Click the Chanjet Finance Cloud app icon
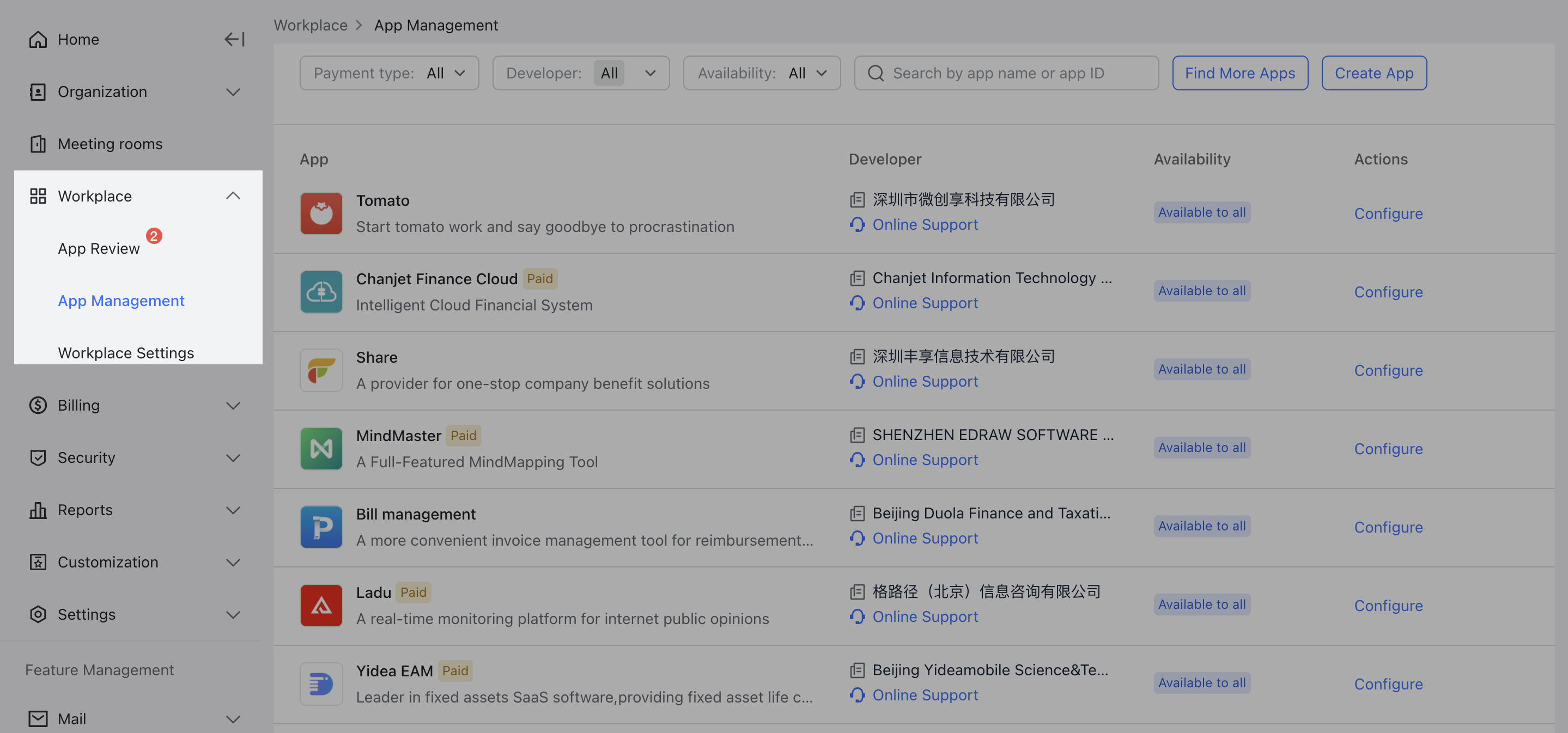 [321, 292]
